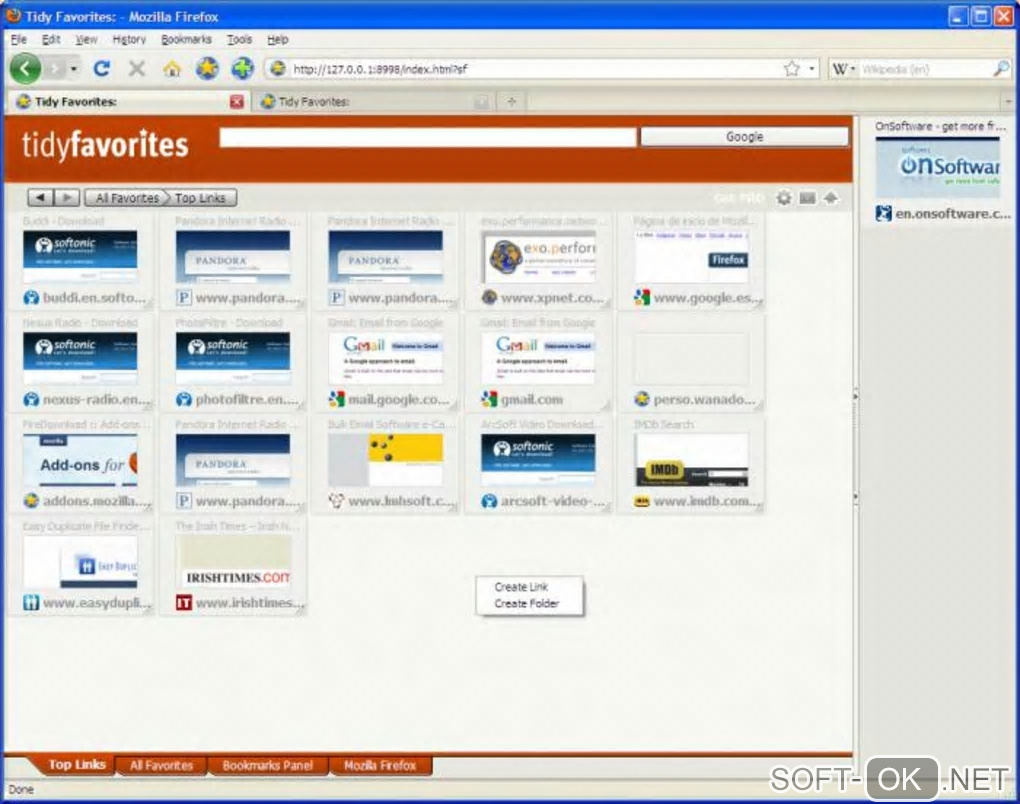The width and height of the screenshot is (1020, 804).
Task: Click the Google search button
Action: [x=744, y=137]
